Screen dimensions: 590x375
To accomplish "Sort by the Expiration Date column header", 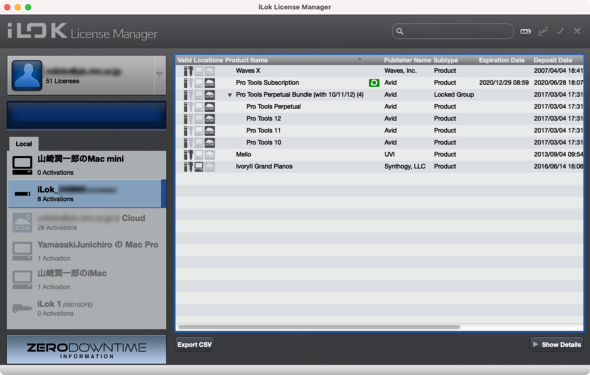I will [x=501, y=60].
